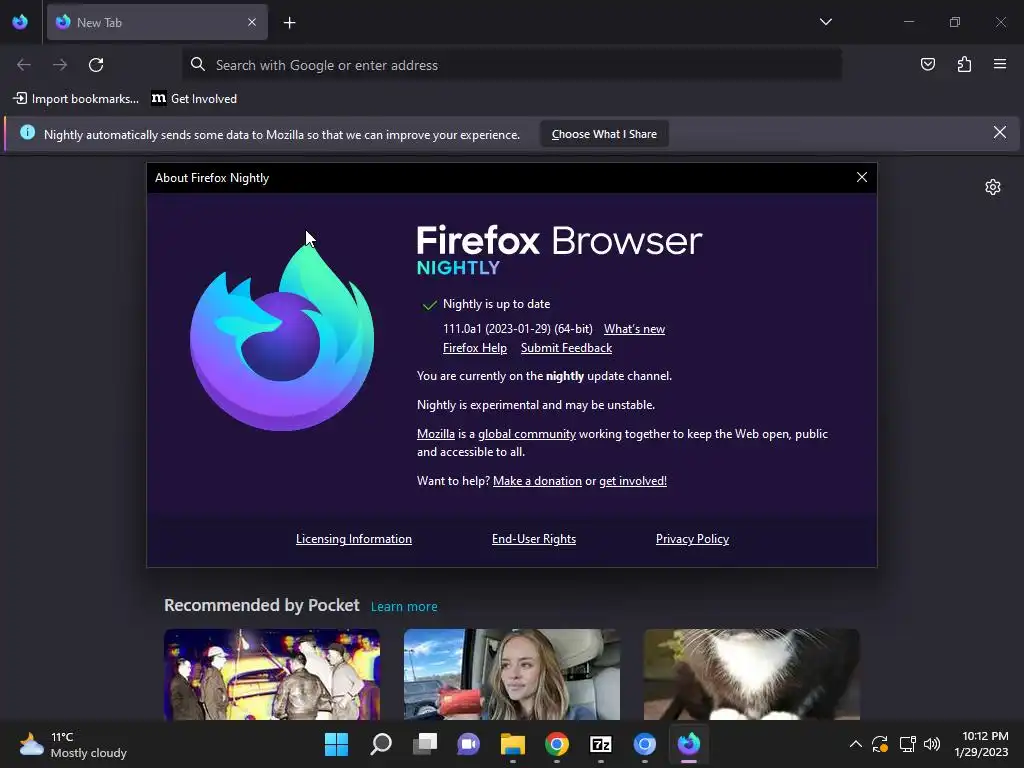This screenshot has height=768, width=1024.
Task: Click Learn more next to Recommended by Pocket
Action: 404,607
